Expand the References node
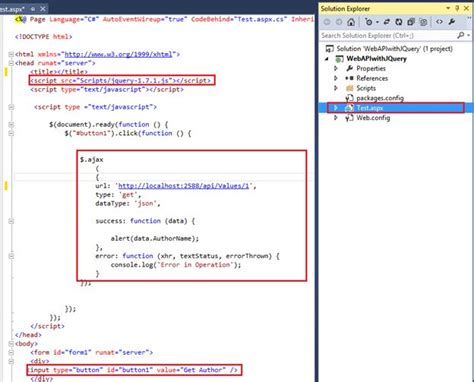Viewport: 474px width, 382px height. click(x=336, y=78)
